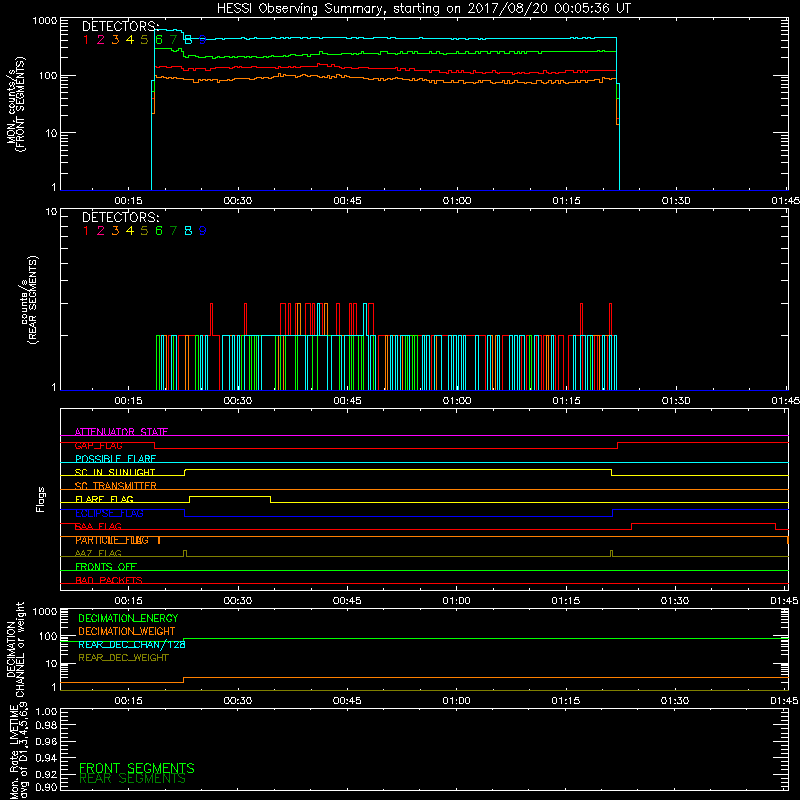
Task: Click the 0.90 livetime y-axis label
Action: coord(46,787)
